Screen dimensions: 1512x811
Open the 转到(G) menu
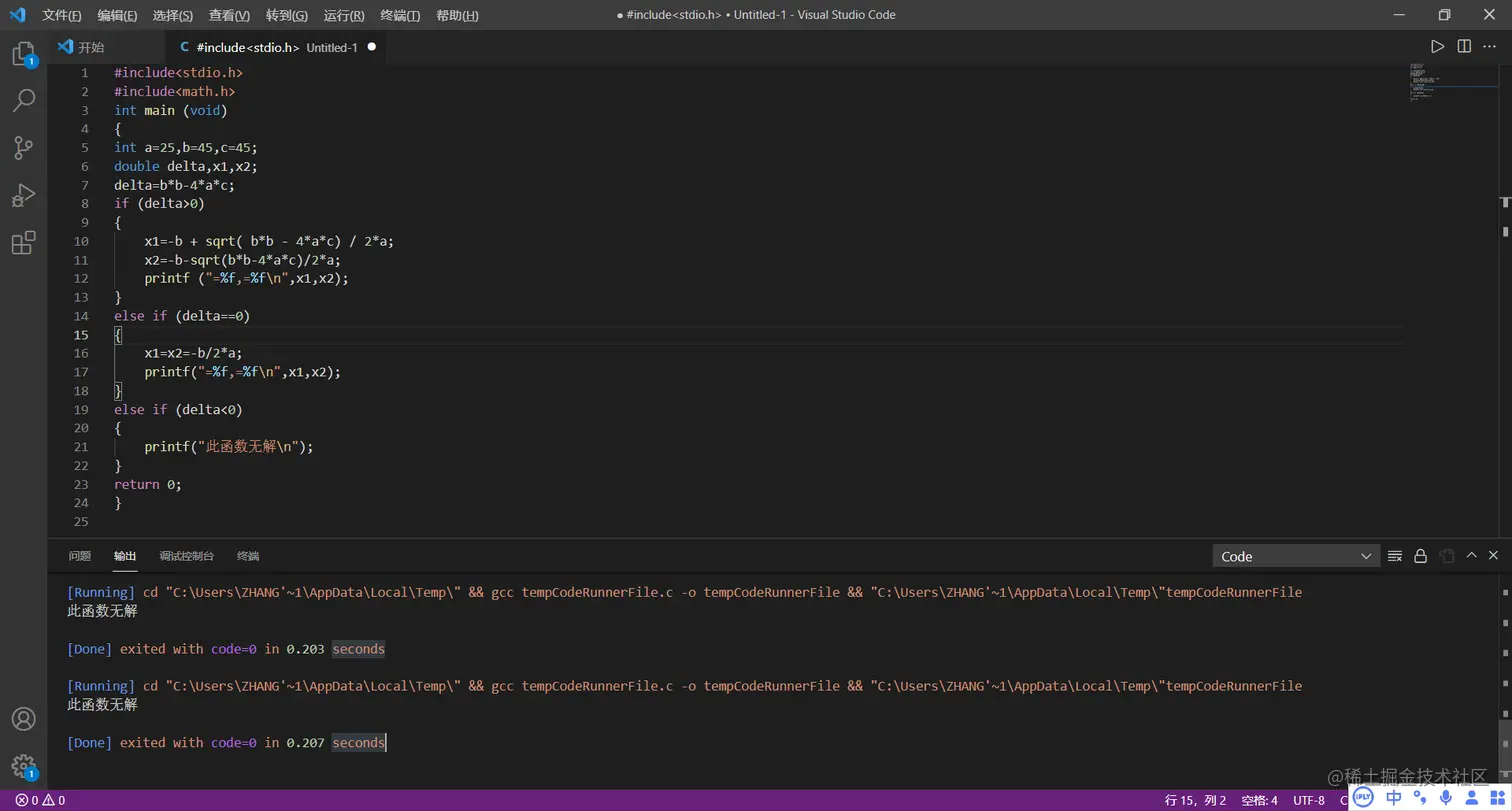pos(287,15)
